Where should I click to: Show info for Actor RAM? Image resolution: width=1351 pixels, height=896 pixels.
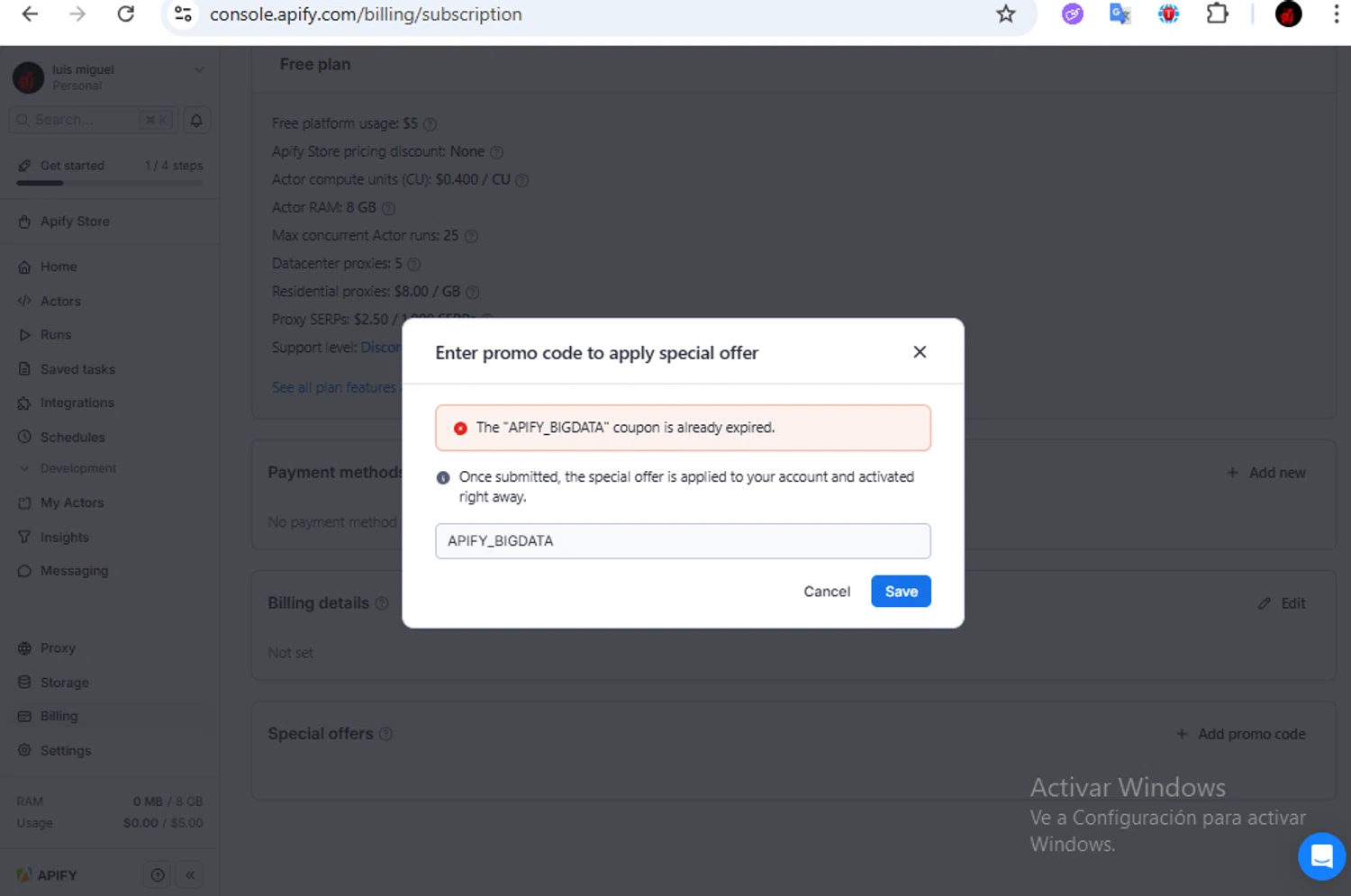pyautogui.click(x=388, y=208)
